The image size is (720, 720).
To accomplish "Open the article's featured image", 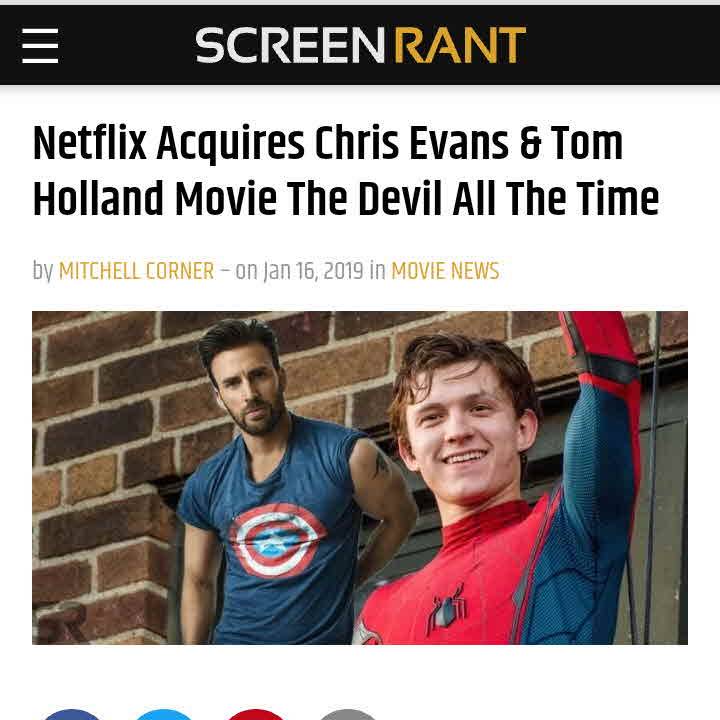I will coord(360,478).
